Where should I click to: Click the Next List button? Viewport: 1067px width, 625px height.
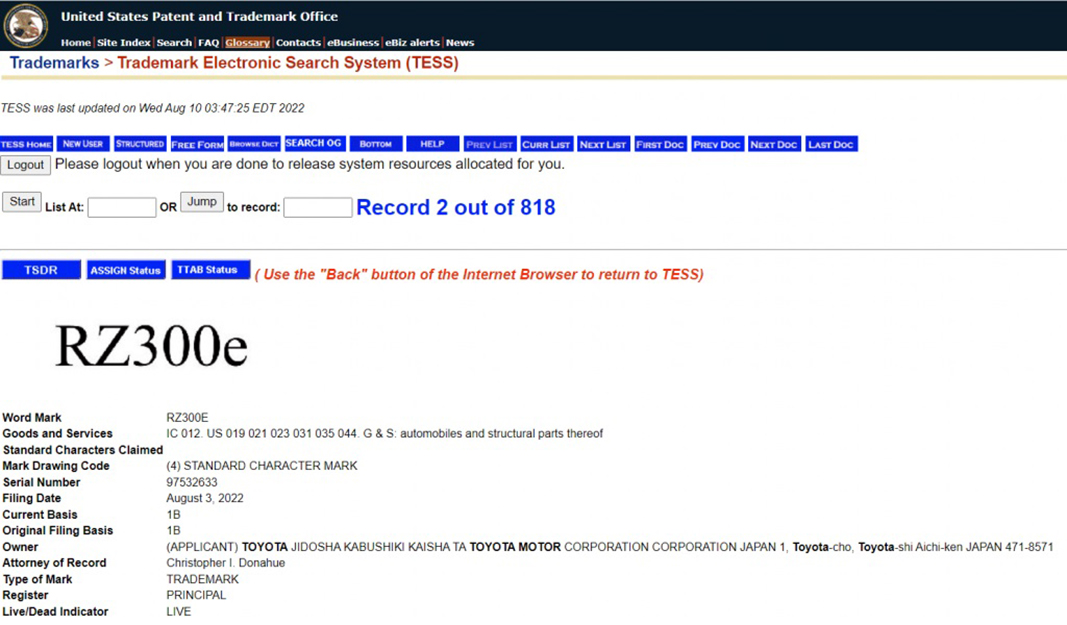point(603,144)
